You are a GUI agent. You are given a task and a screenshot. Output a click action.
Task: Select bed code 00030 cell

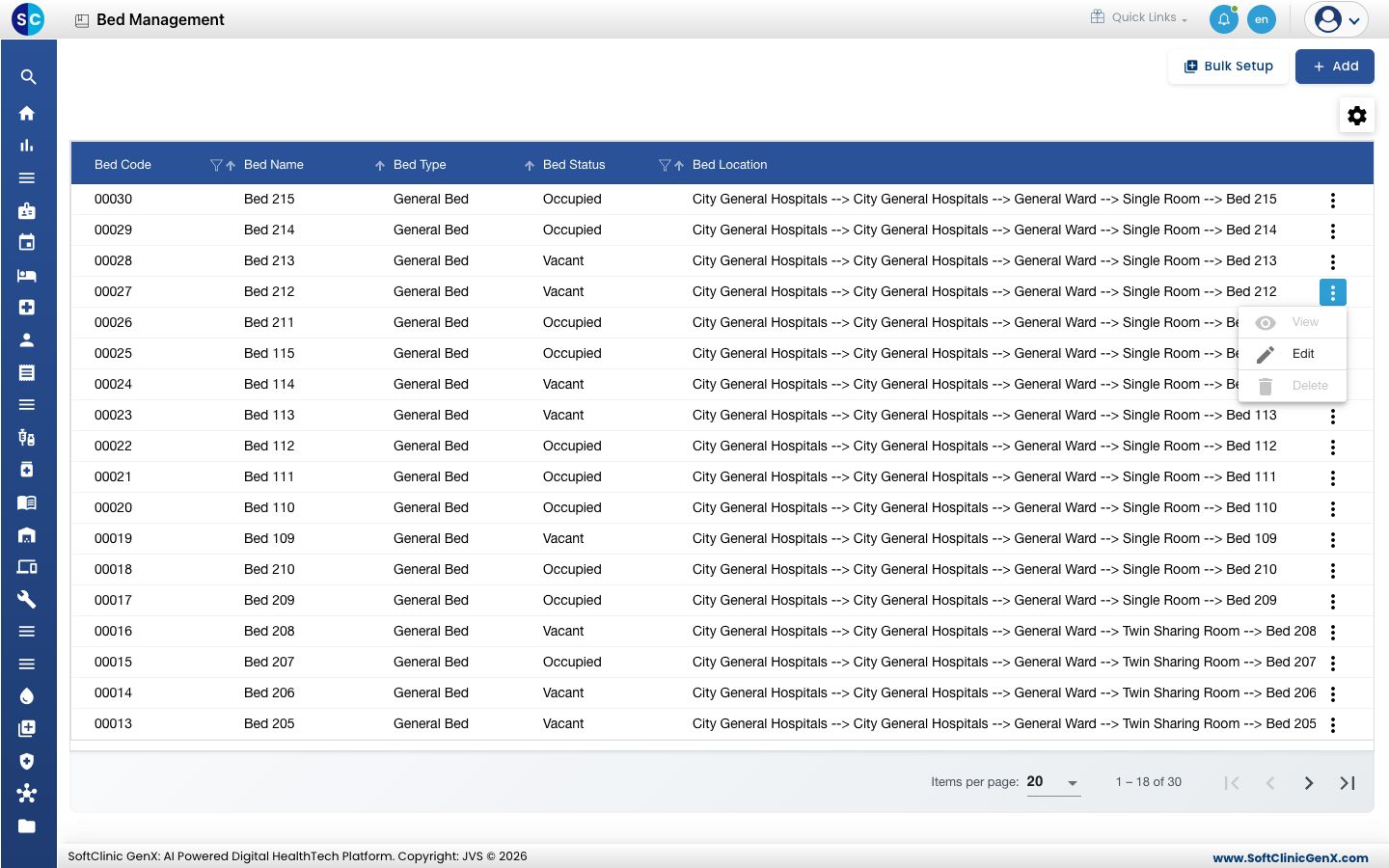[x=113, y=199]
